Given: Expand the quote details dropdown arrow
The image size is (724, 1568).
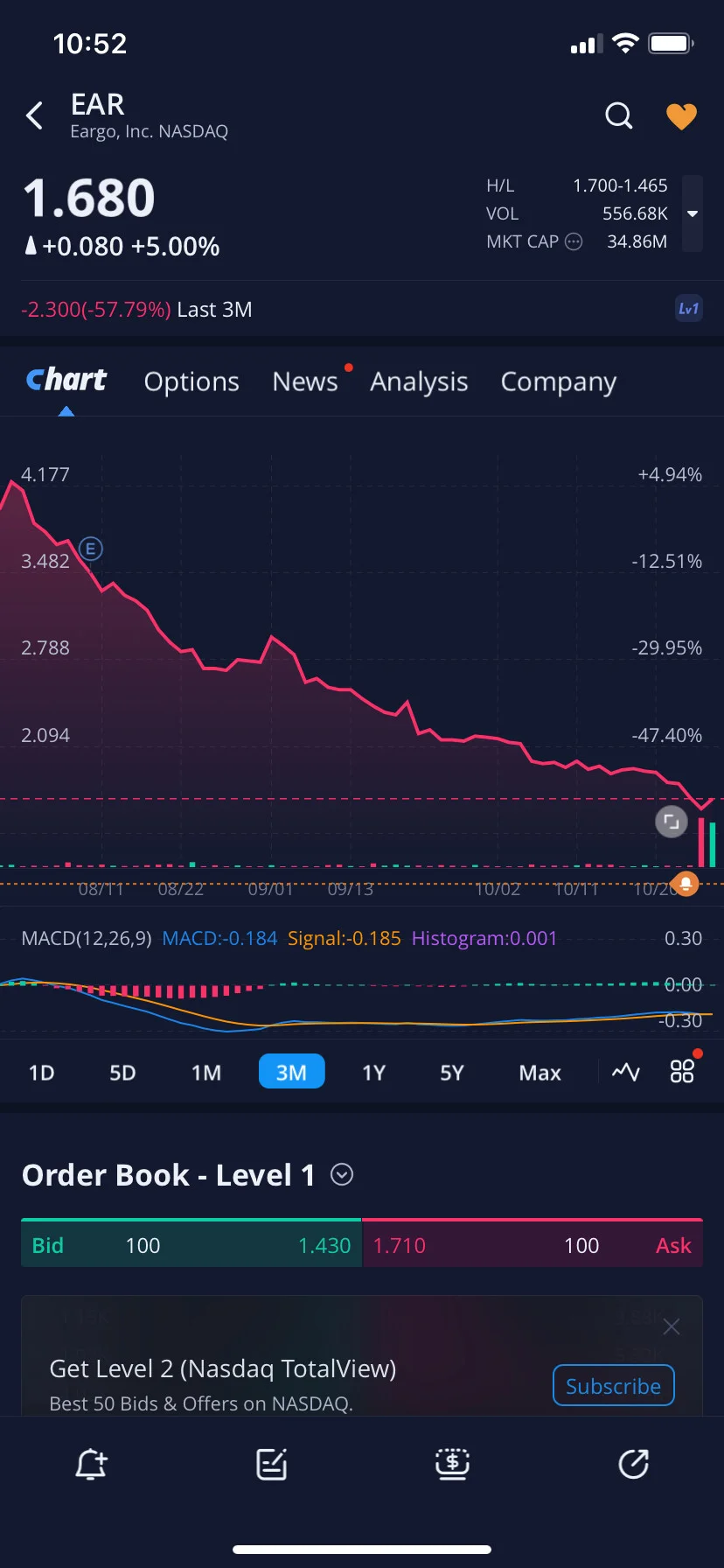Looking at the screenshot, I should pyautogui.click(x=693, y=213).
